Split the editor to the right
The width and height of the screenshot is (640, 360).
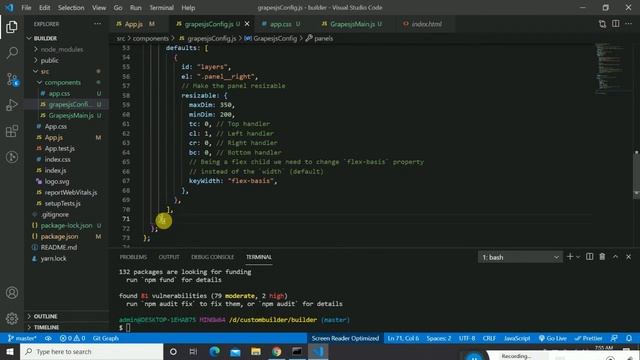pyautogui.click(x=616, y=24)
